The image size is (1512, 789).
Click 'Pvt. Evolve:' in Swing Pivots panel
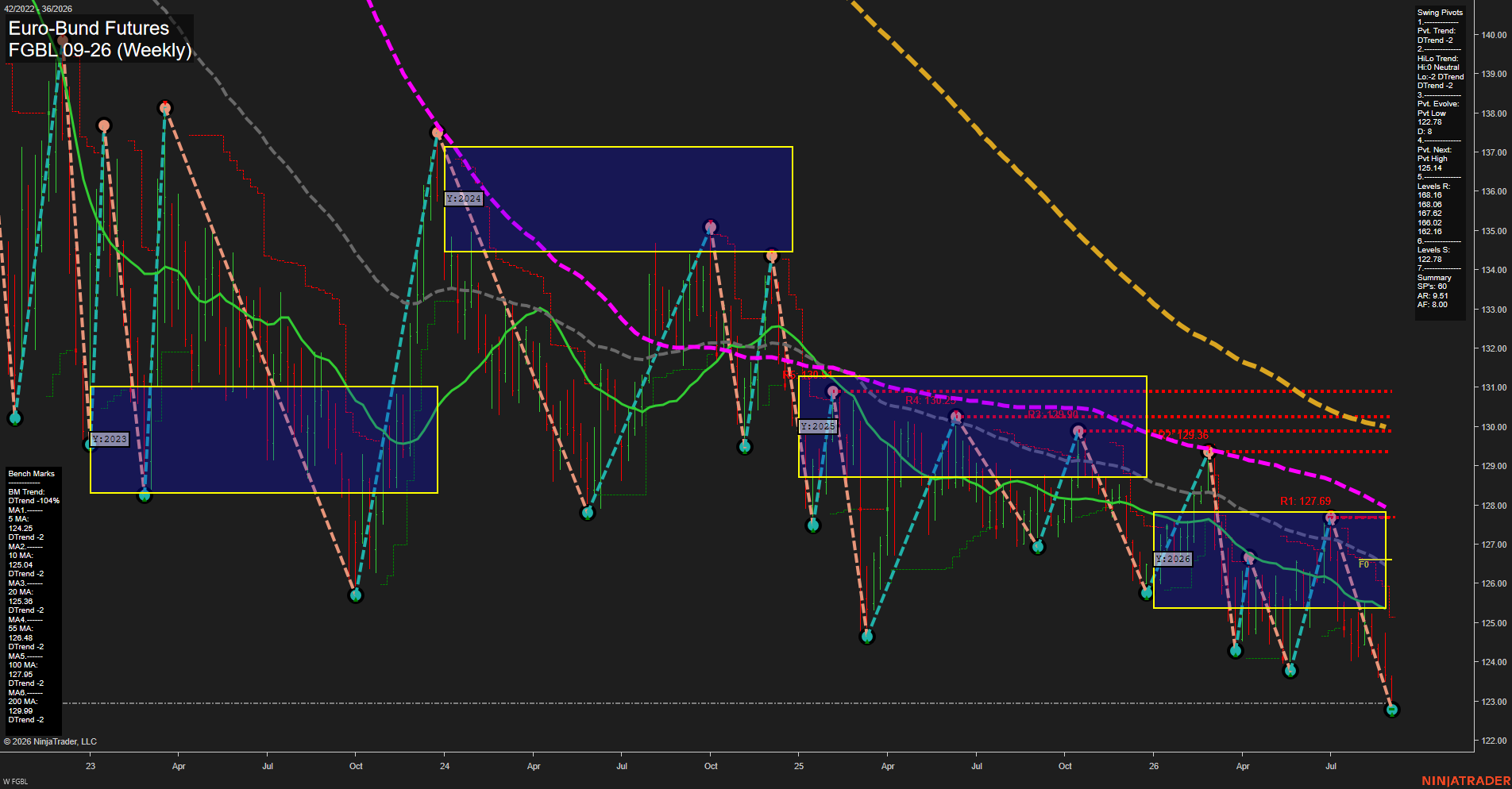pos(1438,104)
